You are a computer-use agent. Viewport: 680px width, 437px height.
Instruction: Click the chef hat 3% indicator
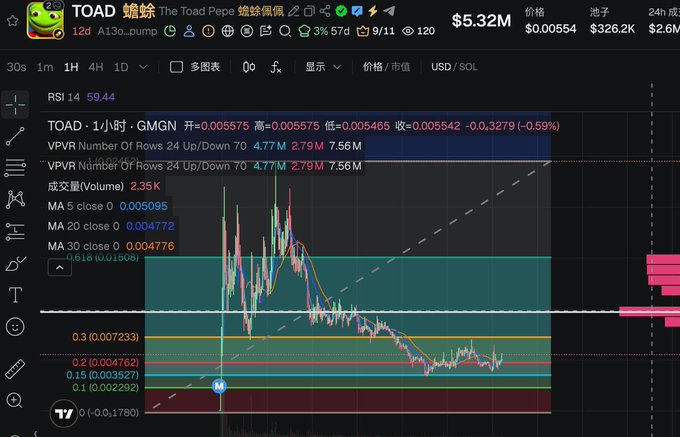(x=314, y=31)
